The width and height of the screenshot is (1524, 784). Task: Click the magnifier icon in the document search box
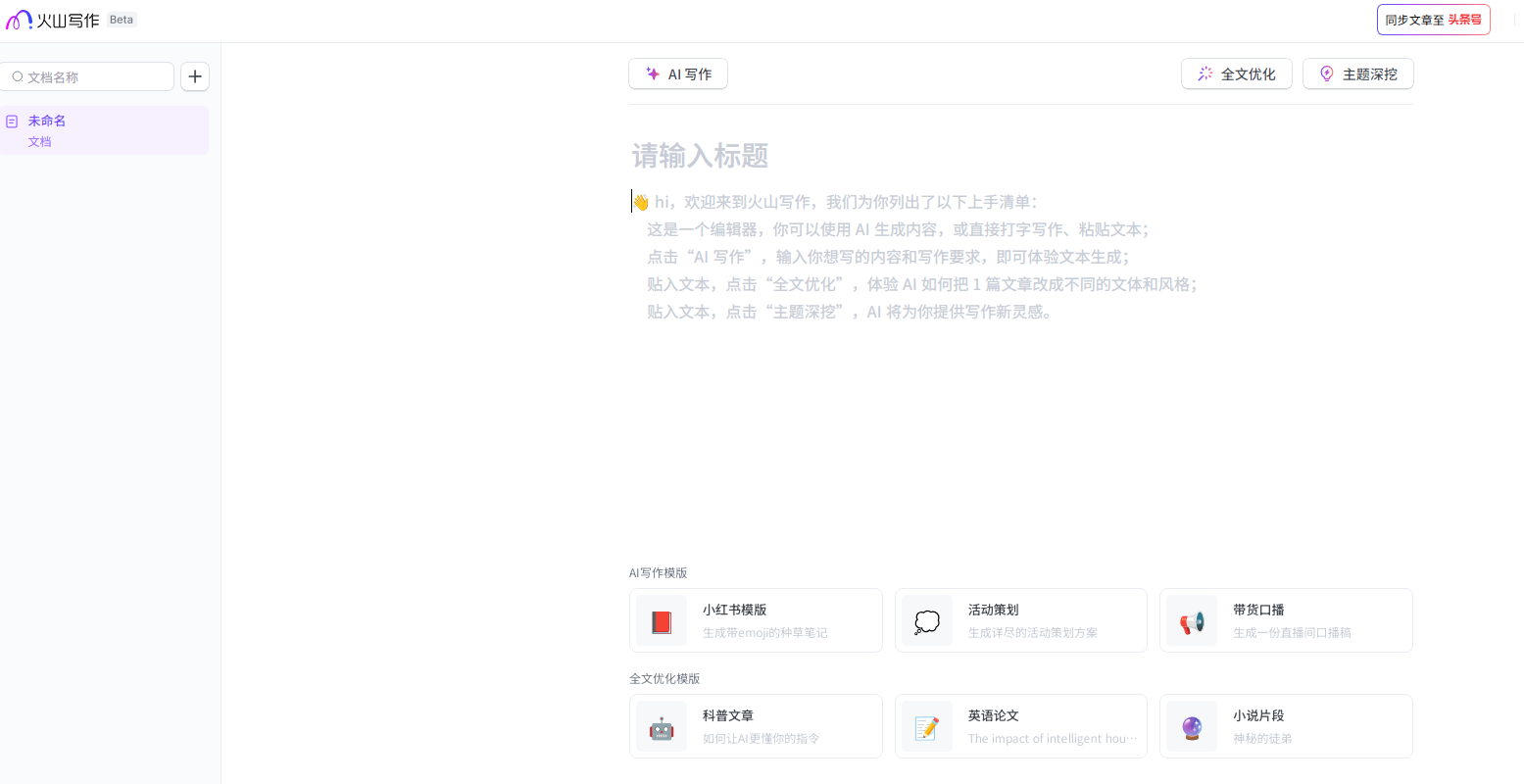(x=17, y=75)
